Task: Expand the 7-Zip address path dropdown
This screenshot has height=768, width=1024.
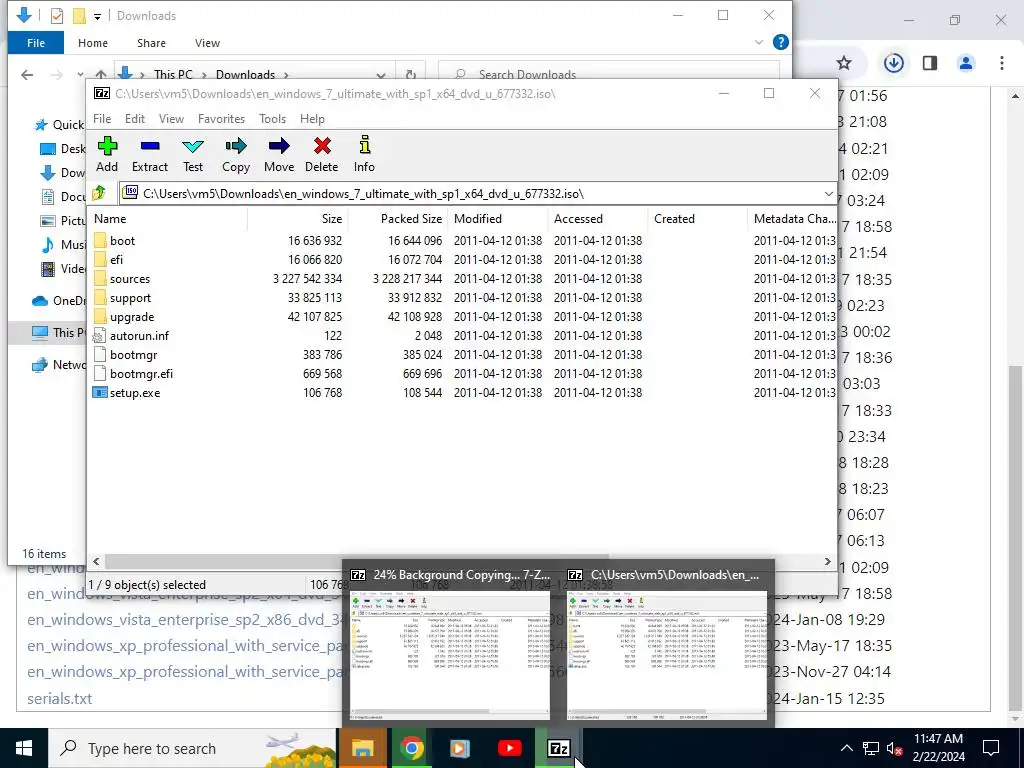Action: click(828, 193)
